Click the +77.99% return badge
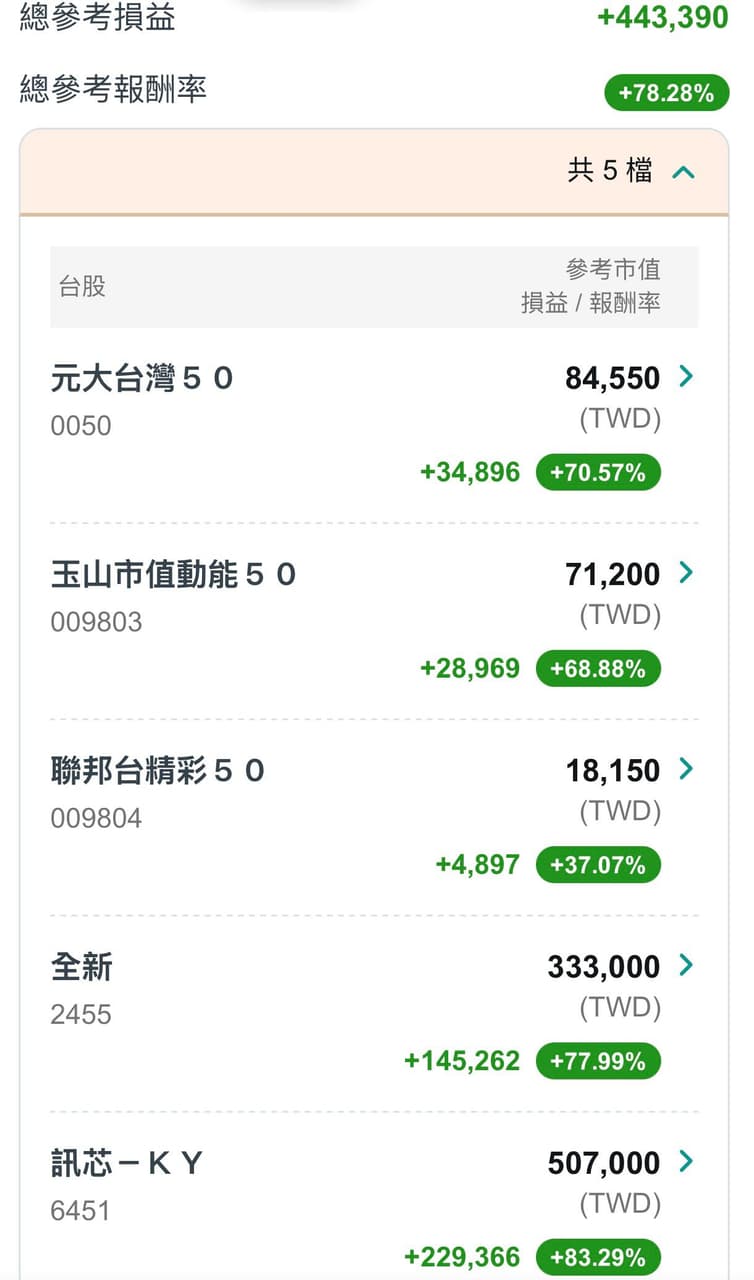The height and width of the screenshot is (1280, 754). pyautogui.click(x=598, y=1060)
